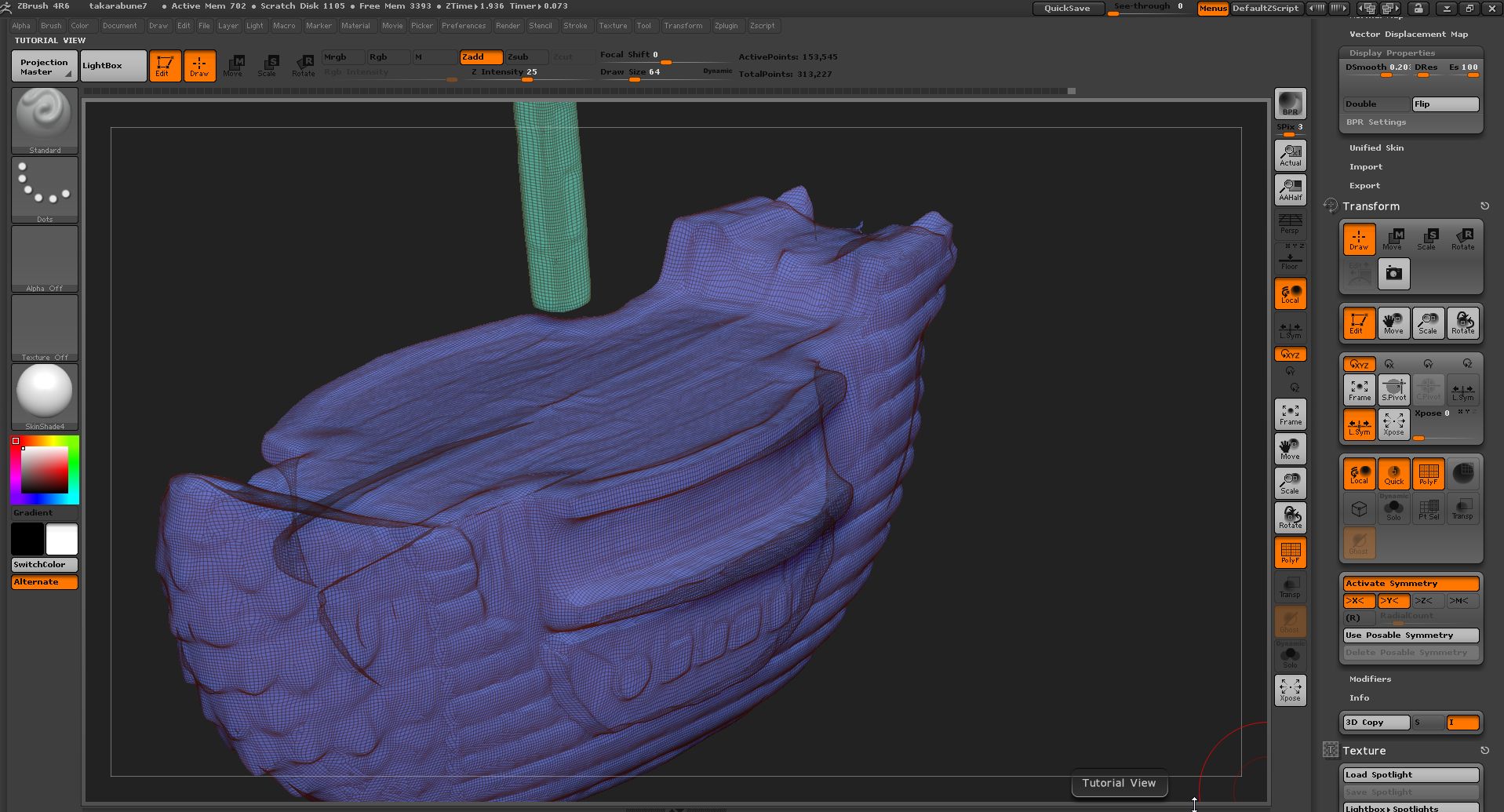1504x812 pixels.
Task: Toggle Y axis symmetry button
Action: pyautogui.click(x=1393, y=601)
